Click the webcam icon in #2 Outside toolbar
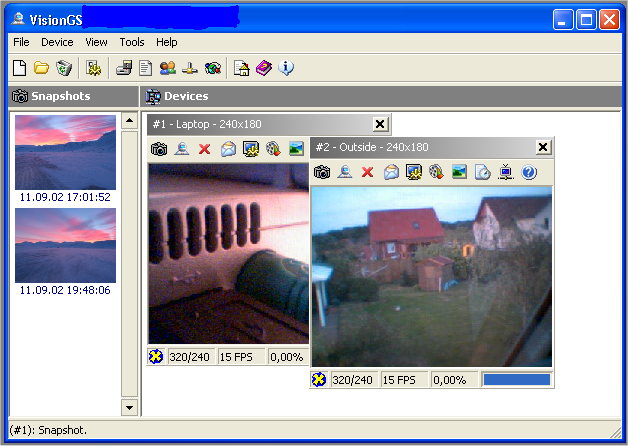Image resolution: width=628 pixels, height=446 pixels. coord(345,172)
